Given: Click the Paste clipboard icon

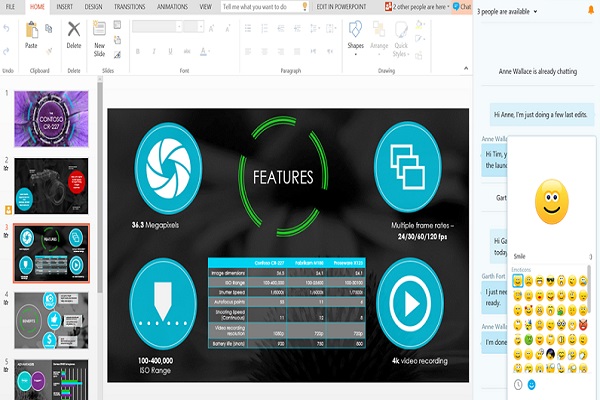Looking at the screenshot, I should 31,31.
